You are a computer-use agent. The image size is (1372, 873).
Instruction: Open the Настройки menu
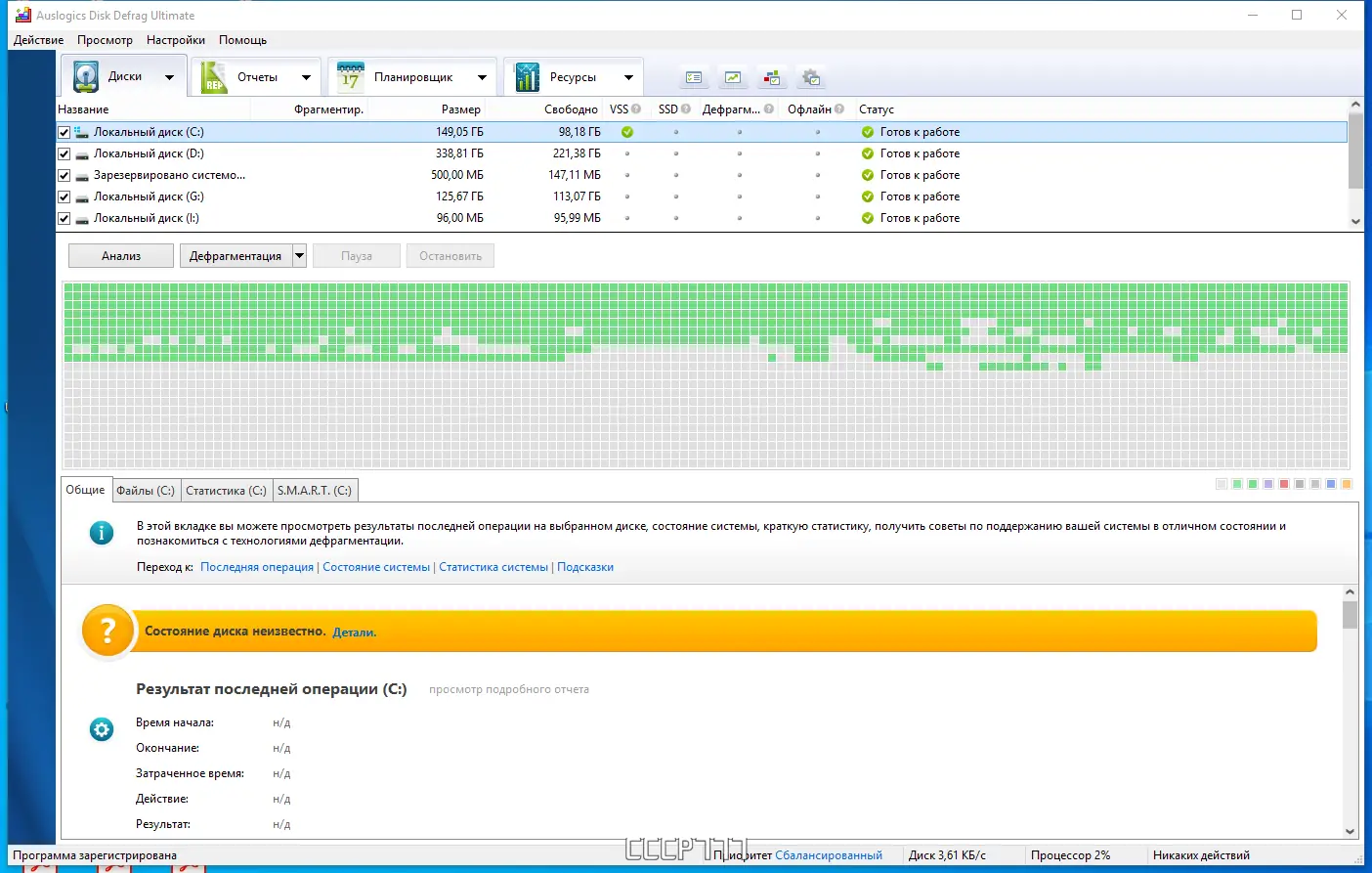coord(175,40)
